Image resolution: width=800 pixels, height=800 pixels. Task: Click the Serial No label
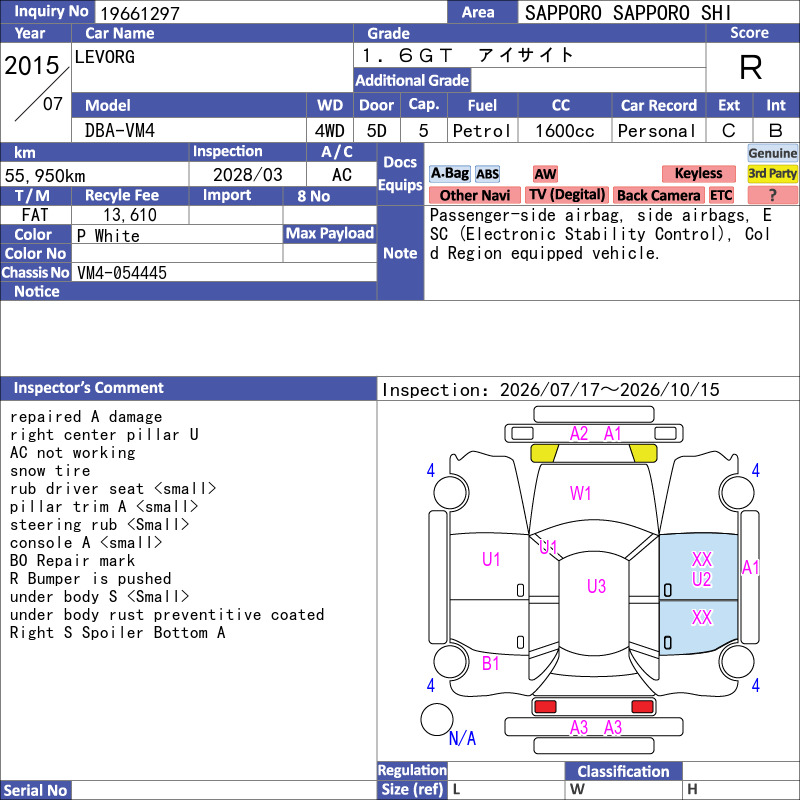(35, 790)
